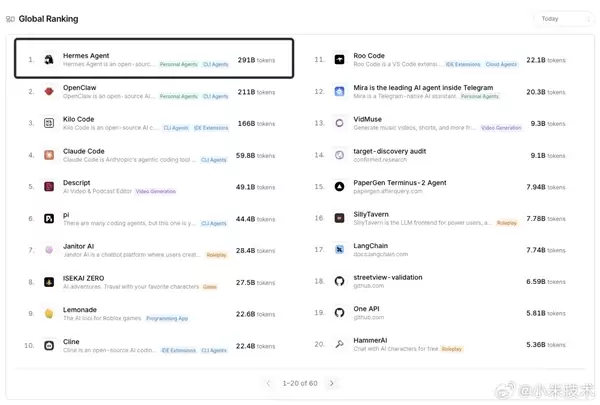Image resolution: width=600 pixels, height=405 pixels.
Task: Click the Descript app icon
Action: pyautogui.click(x=49, y=186)
